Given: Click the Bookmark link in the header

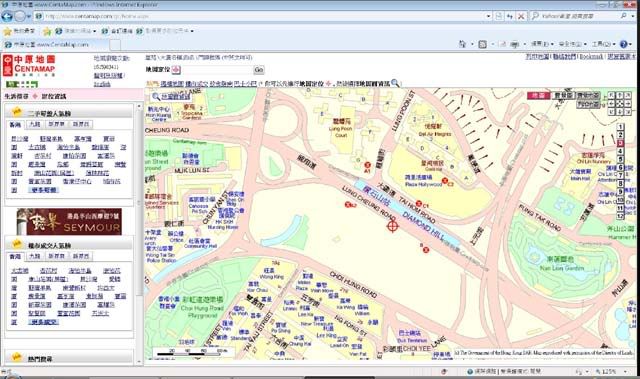Looking at the screenshot, I should coord(591,57).
